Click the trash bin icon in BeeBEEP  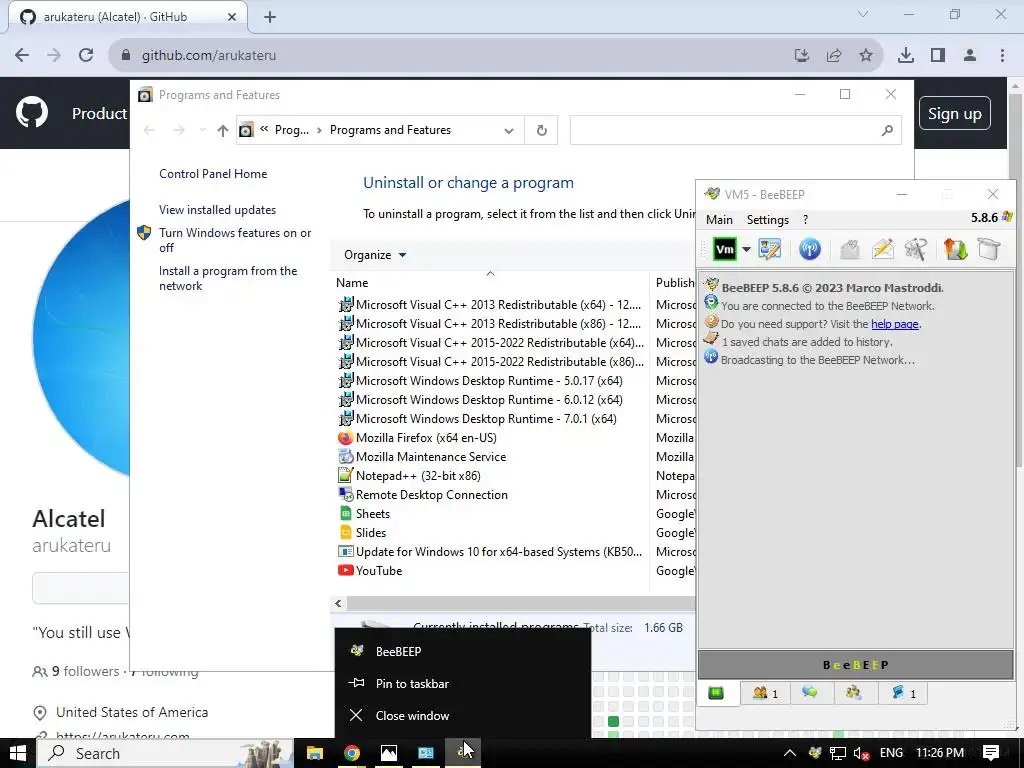click(989, 249)
